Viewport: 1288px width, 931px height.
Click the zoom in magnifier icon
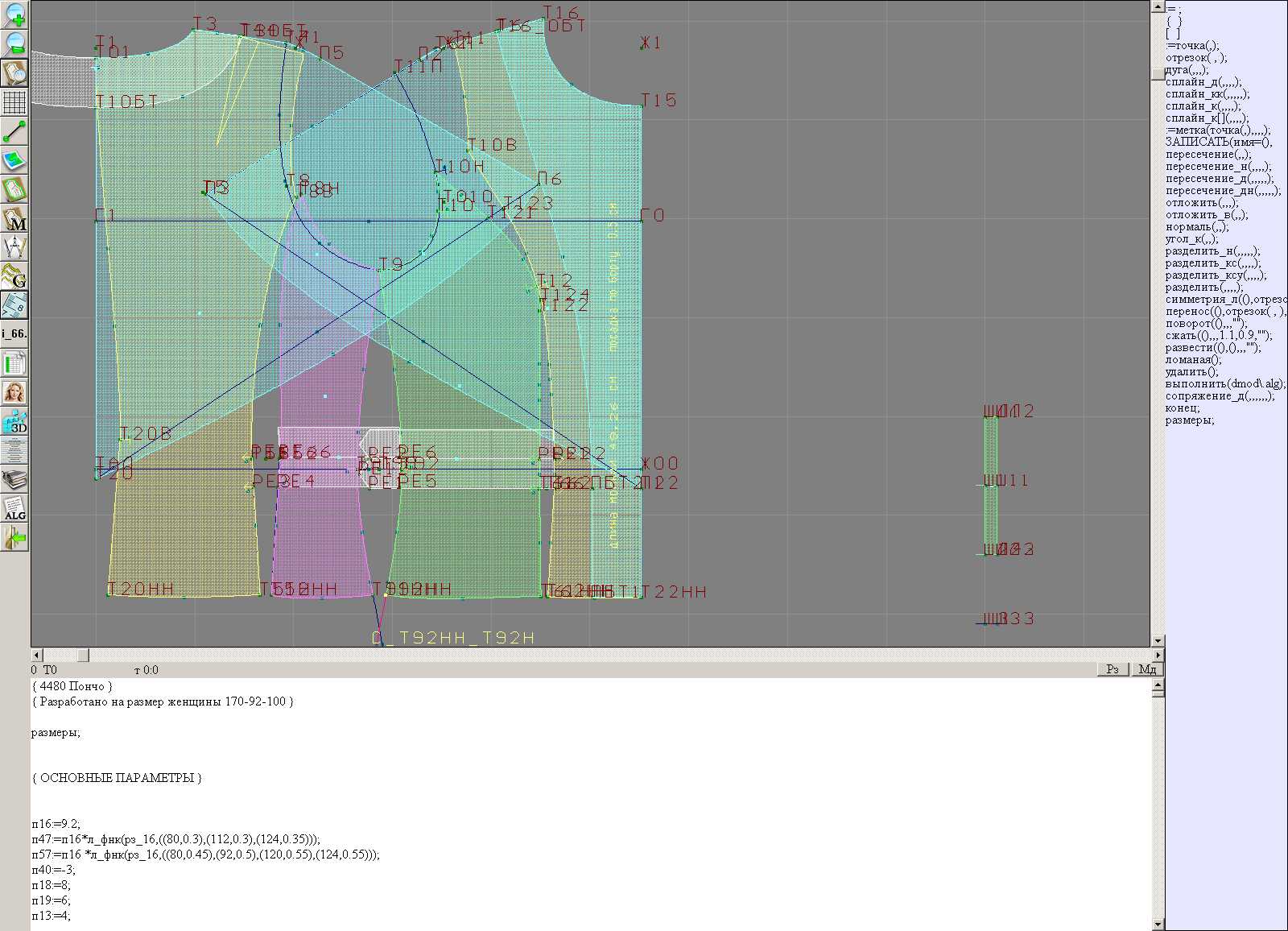[14, 14]
